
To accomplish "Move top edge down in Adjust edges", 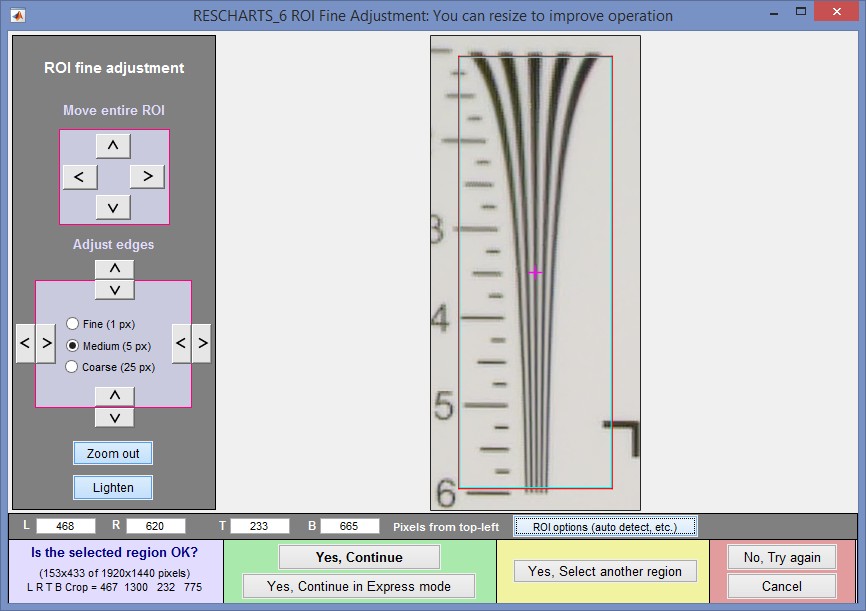I will click(114, 290).
